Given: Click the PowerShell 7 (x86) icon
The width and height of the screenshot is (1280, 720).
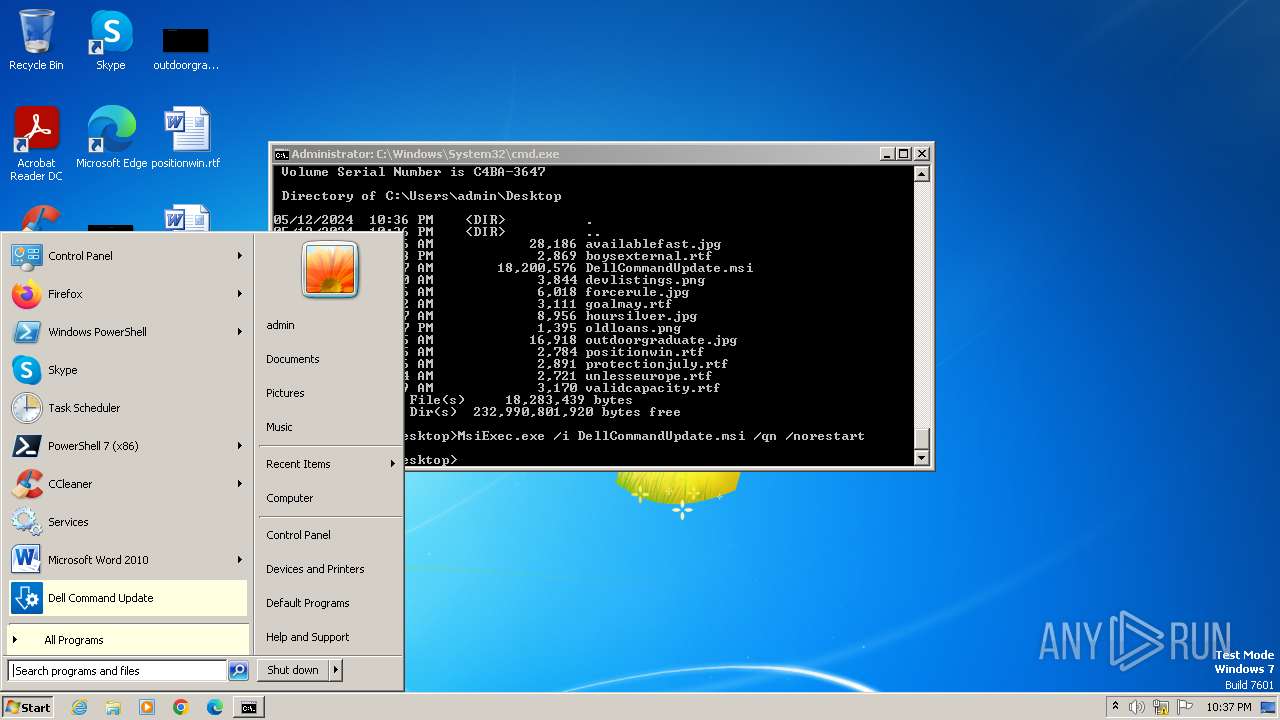Looking at the screenshot, I should (x=26, y=446).
